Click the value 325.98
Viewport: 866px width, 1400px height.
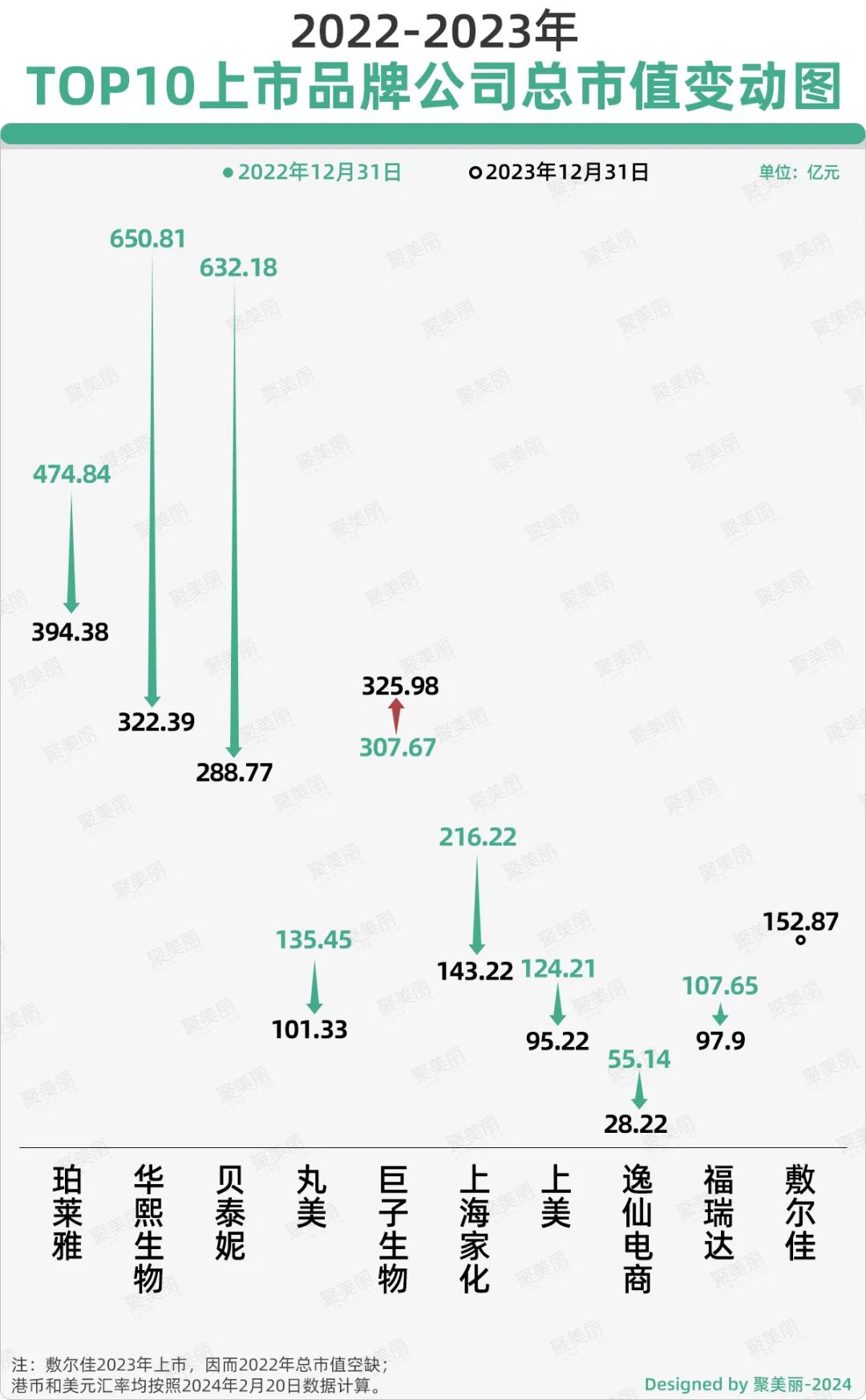tap(400, 686)
